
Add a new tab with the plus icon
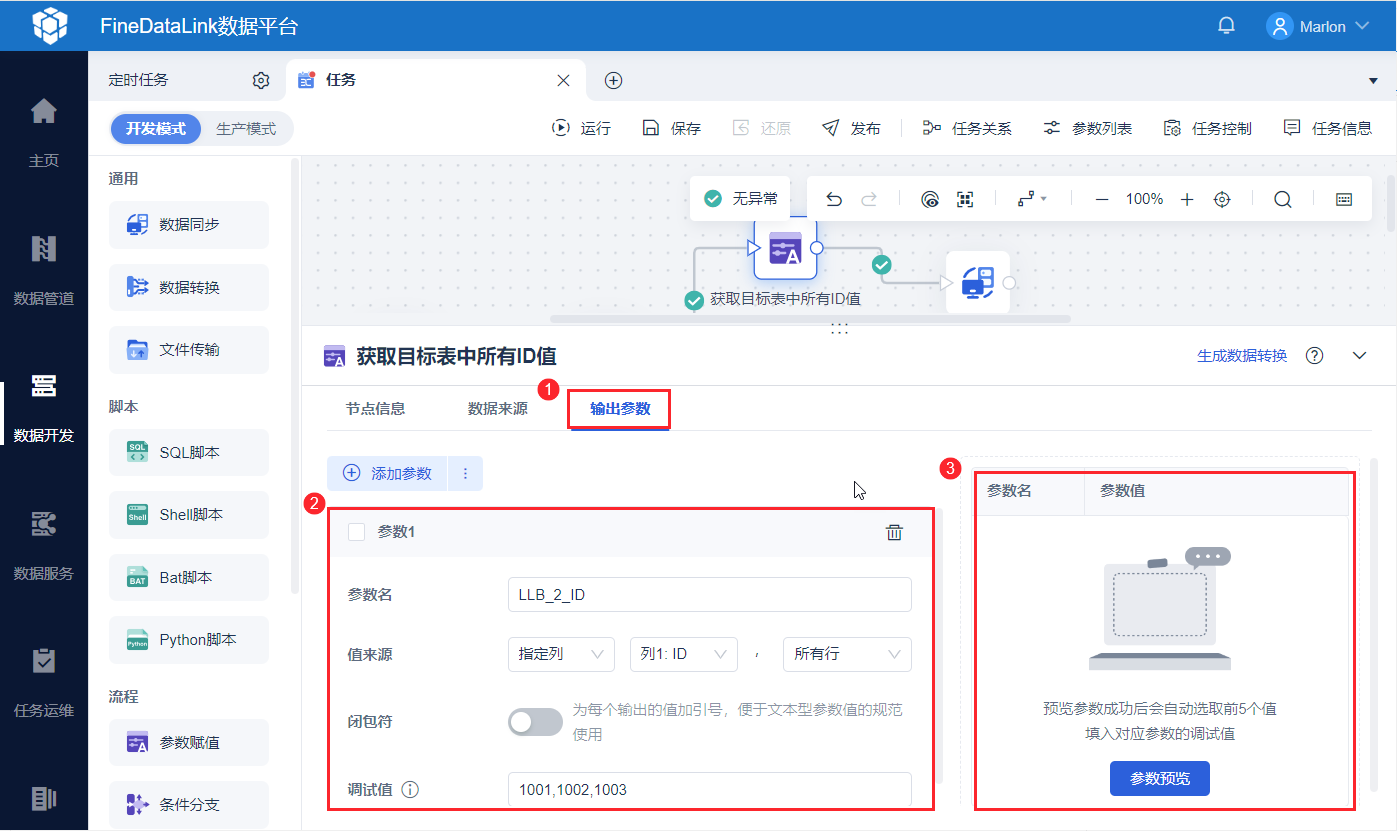[x=614, y=81]
